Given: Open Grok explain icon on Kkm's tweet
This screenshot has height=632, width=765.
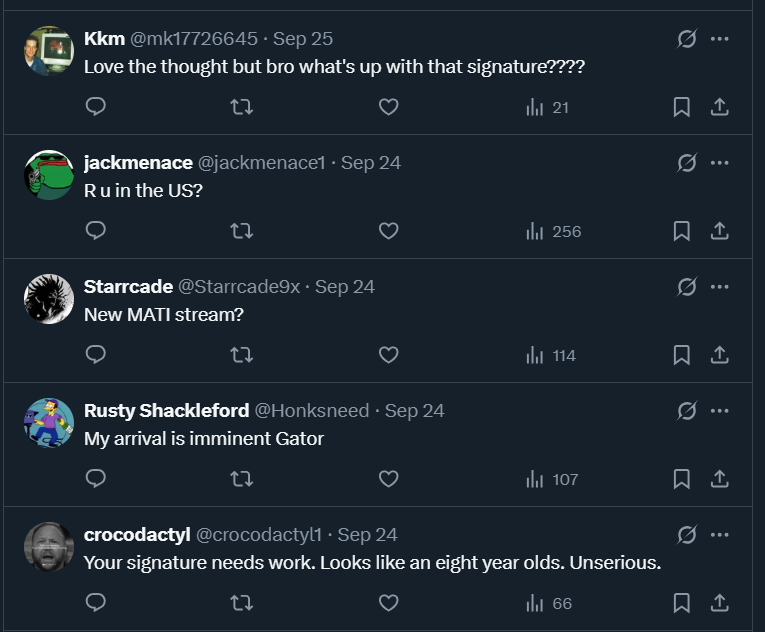Looking at the screenshot, I should click(687, 39).
